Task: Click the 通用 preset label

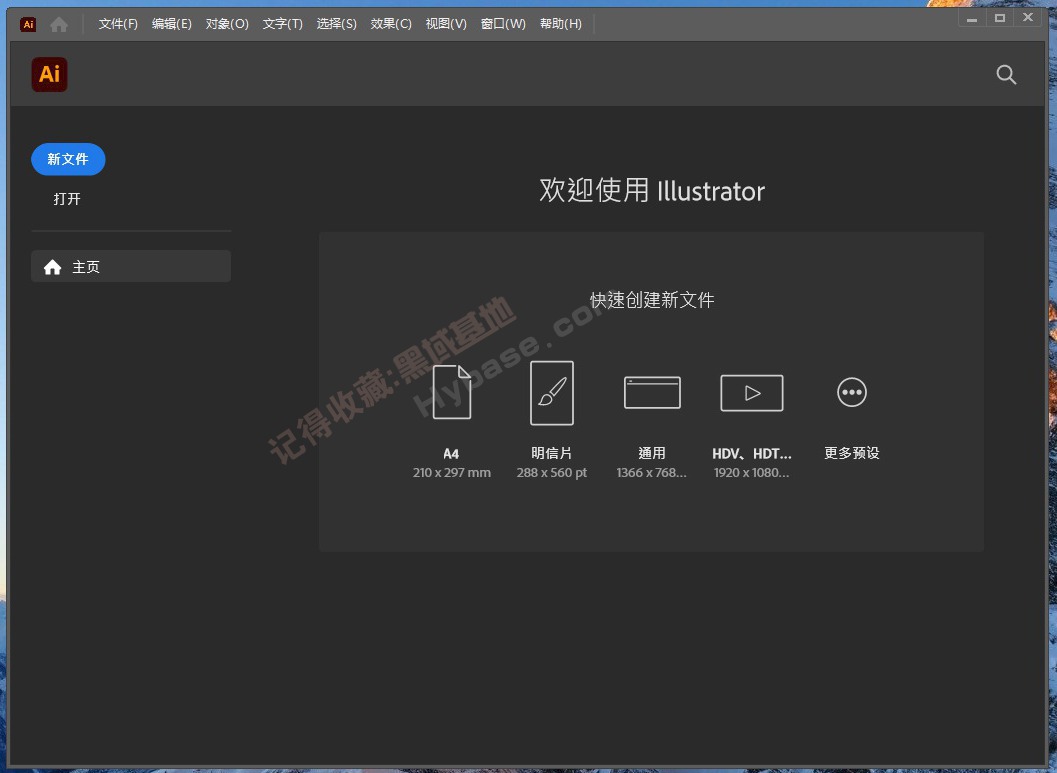Action: [x=652, y=453]
